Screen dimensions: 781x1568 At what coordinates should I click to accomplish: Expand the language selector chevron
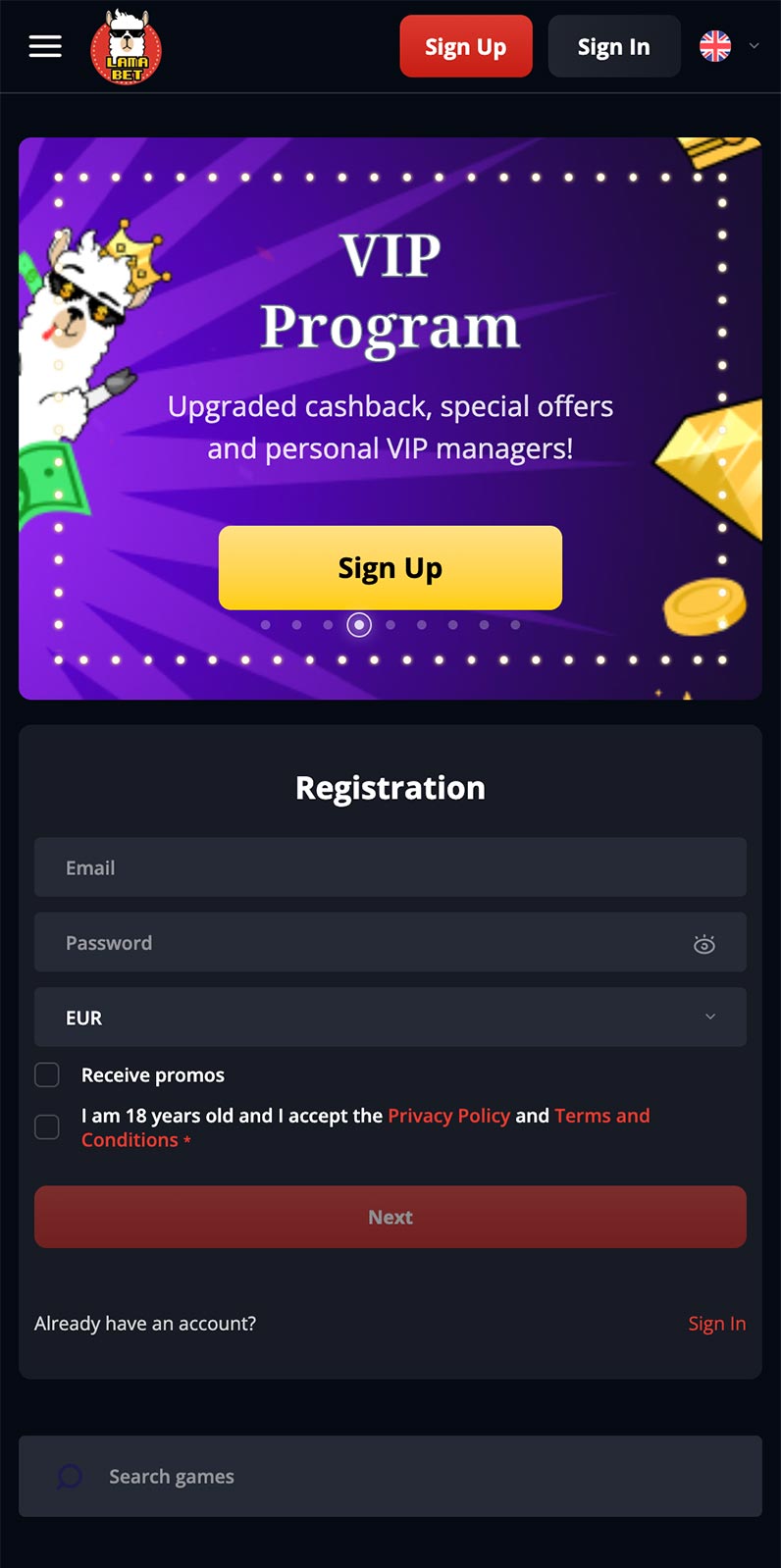754,46
